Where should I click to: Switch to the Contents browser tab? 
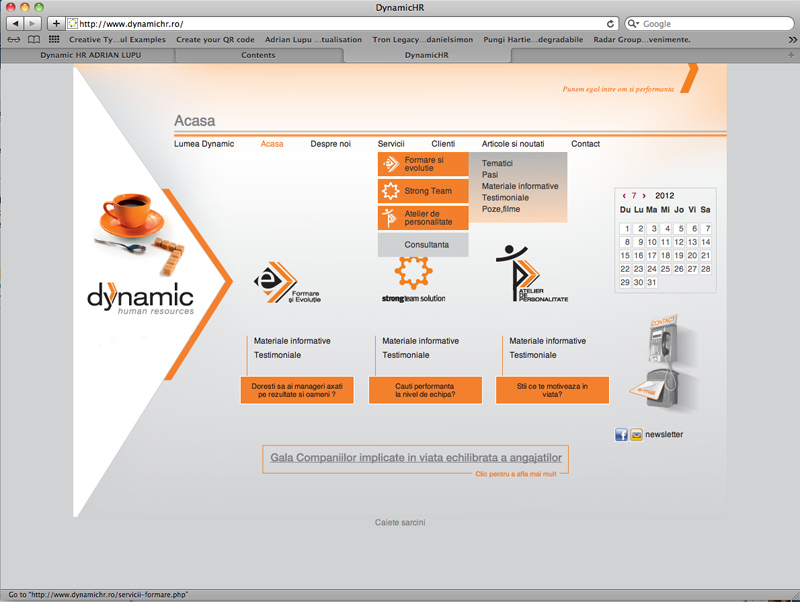click(x=258, y=55)
